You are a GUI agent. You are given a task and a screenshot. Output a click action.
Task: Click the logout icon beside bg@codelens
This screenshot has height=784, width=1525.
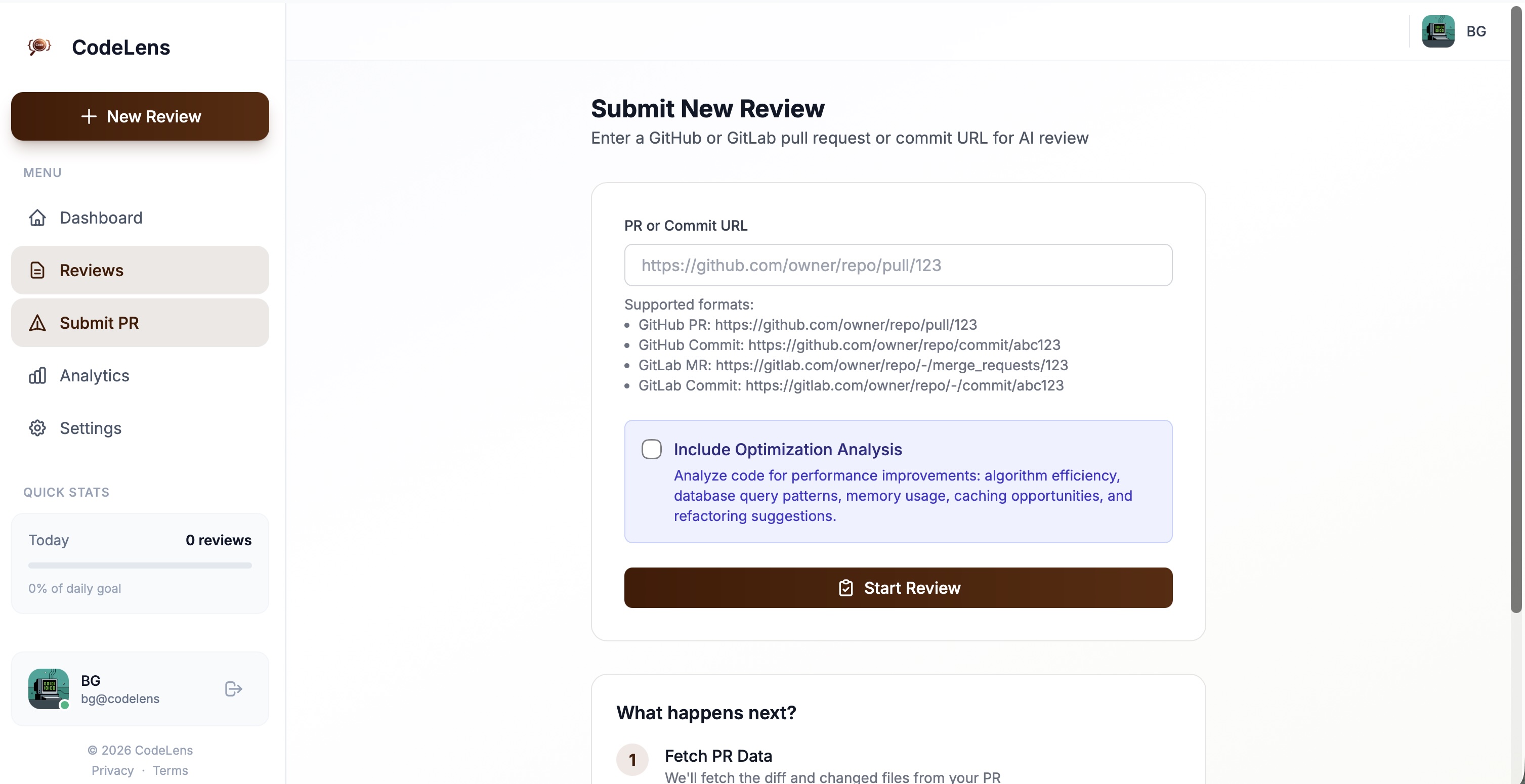pyautogui.click(x=233, y=689)
